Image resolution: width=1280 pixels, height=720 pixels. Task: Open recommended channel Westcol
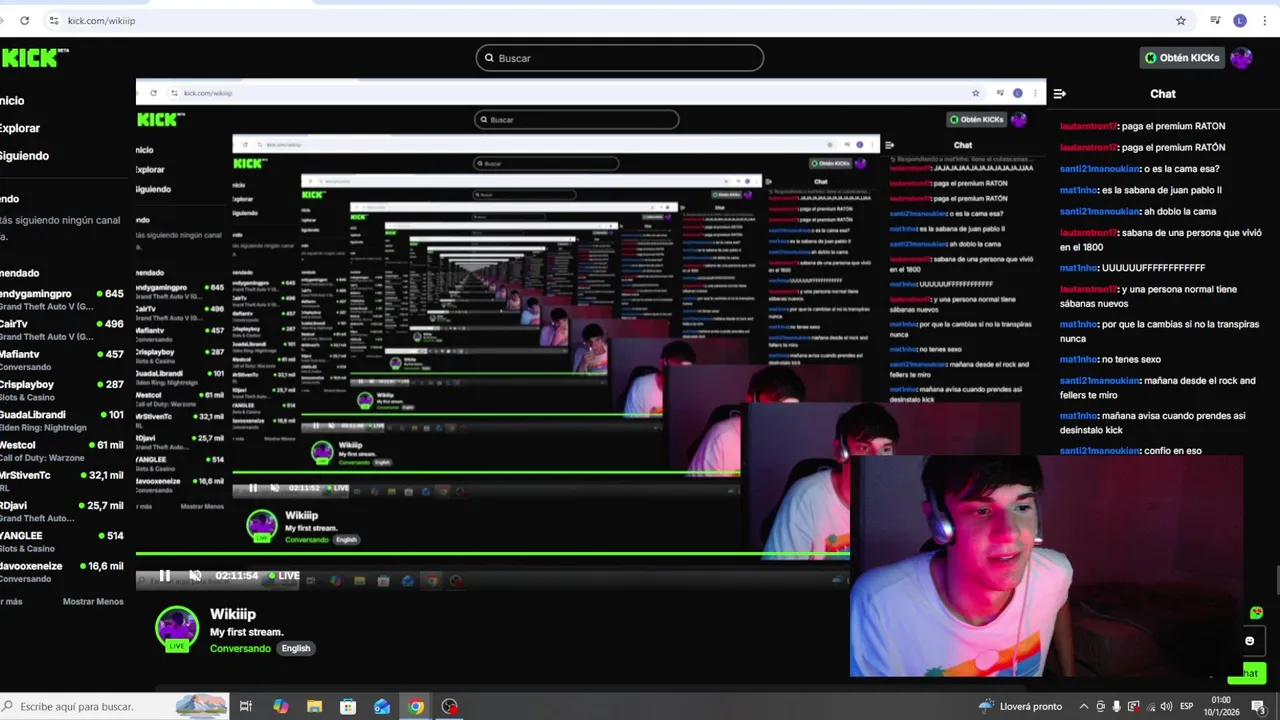(x=62, y=450)
